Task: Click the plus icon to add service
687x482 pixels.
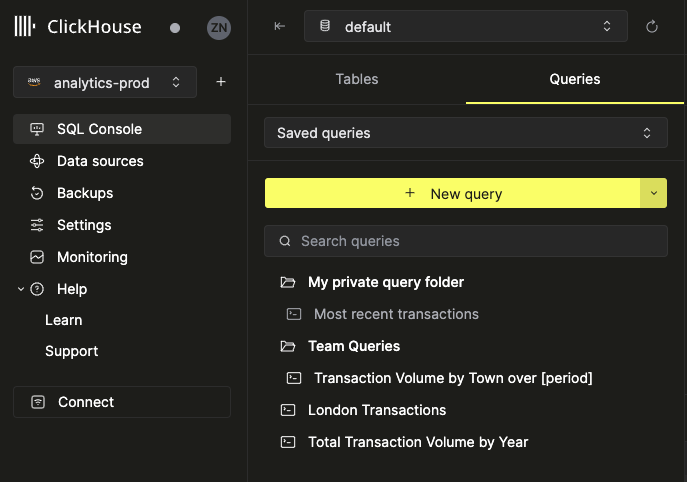Action: coord(221,82)
